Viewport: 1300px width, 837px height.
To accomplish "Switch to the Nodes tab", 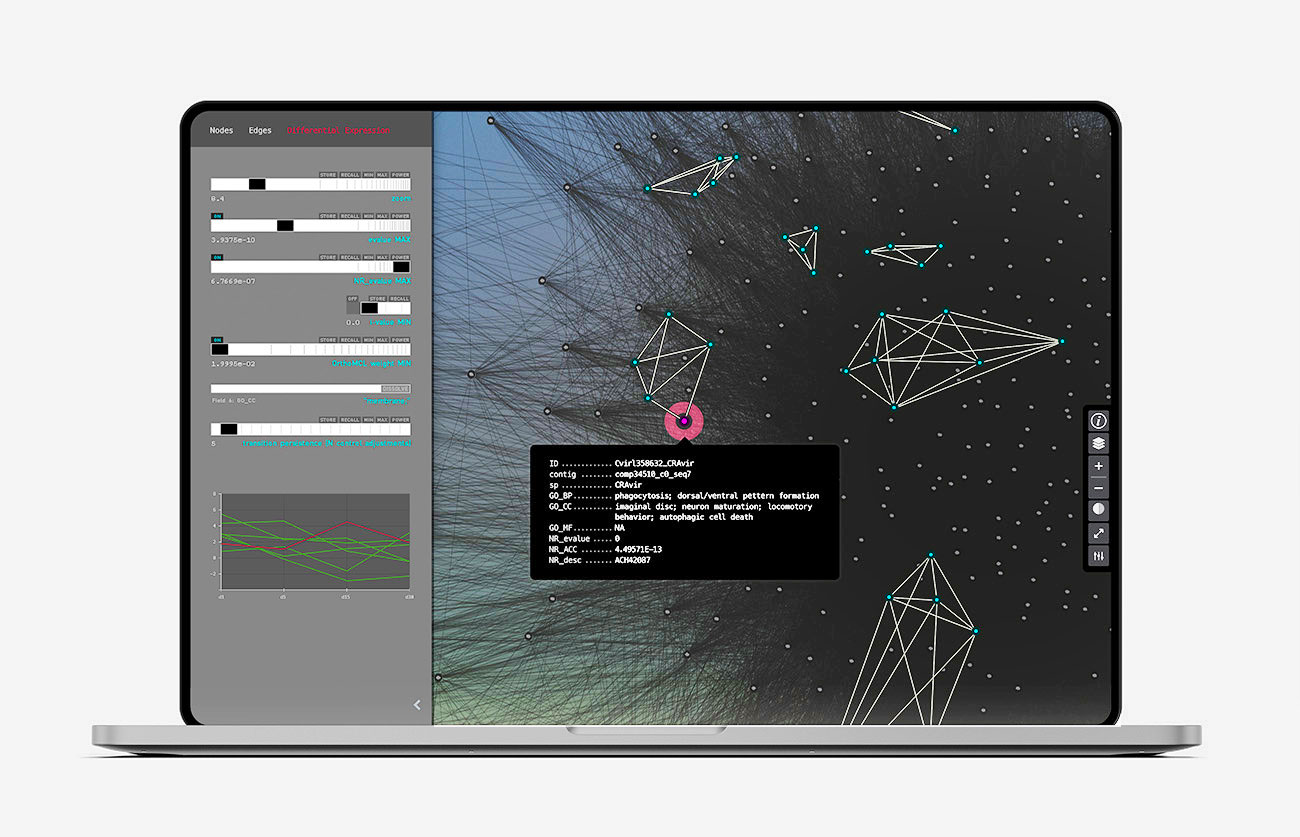I will (x=221, y=131).
